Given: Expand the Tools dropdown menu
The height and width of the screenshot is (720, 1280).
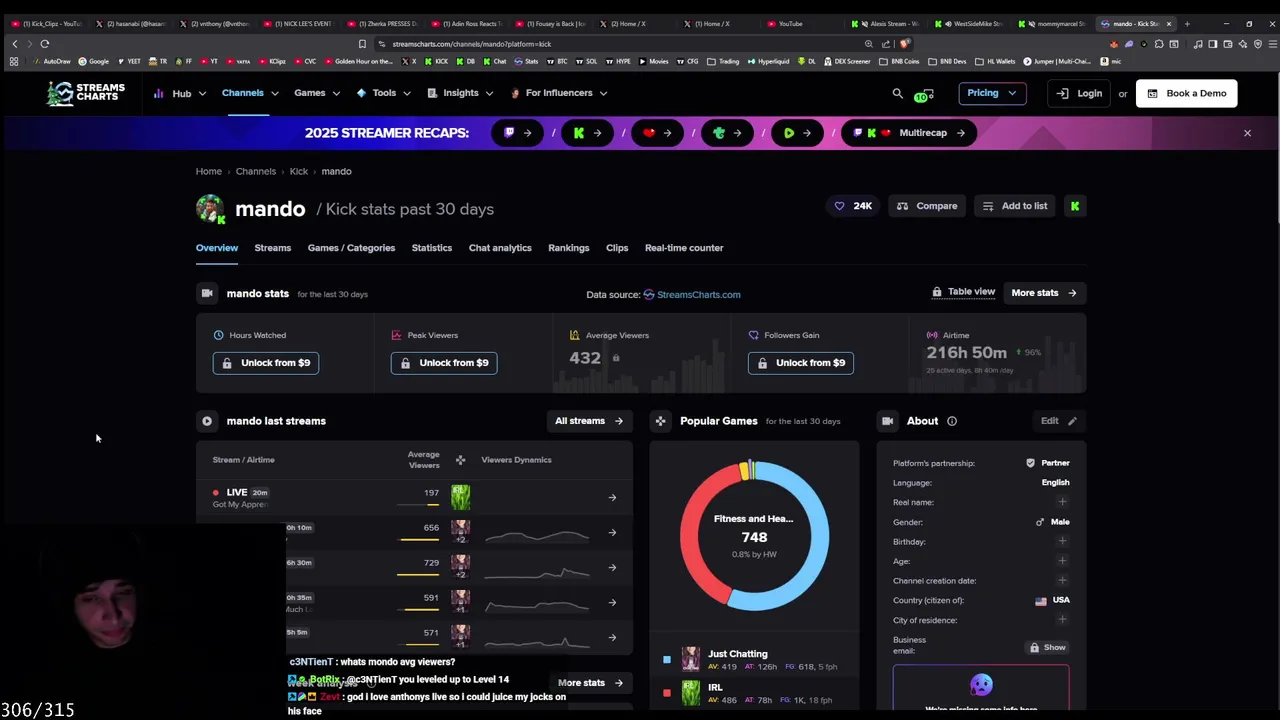Looking at the screenshot, I should pyautogui.click(x=384, y=93).
